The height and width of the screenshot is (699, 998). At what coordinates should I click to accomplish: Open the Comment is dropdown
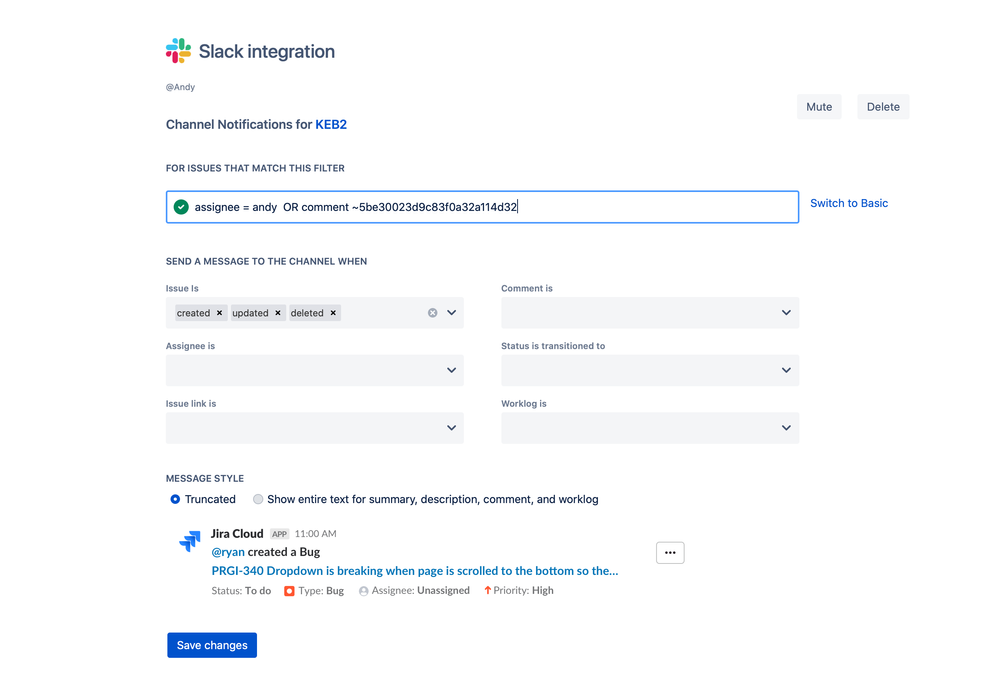pyautogui.click(x=650, y=313)
